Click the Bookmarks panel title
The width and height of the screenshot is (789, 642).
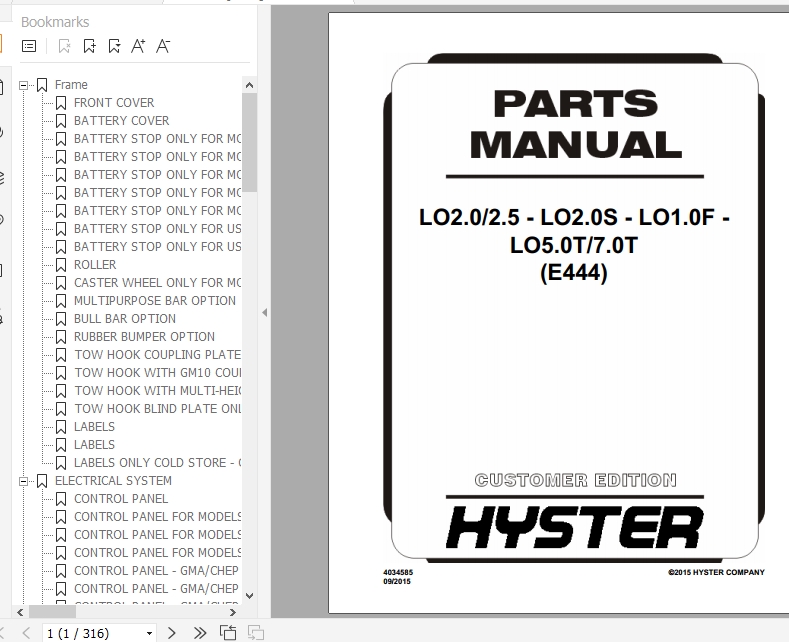(x=55, y=22)
